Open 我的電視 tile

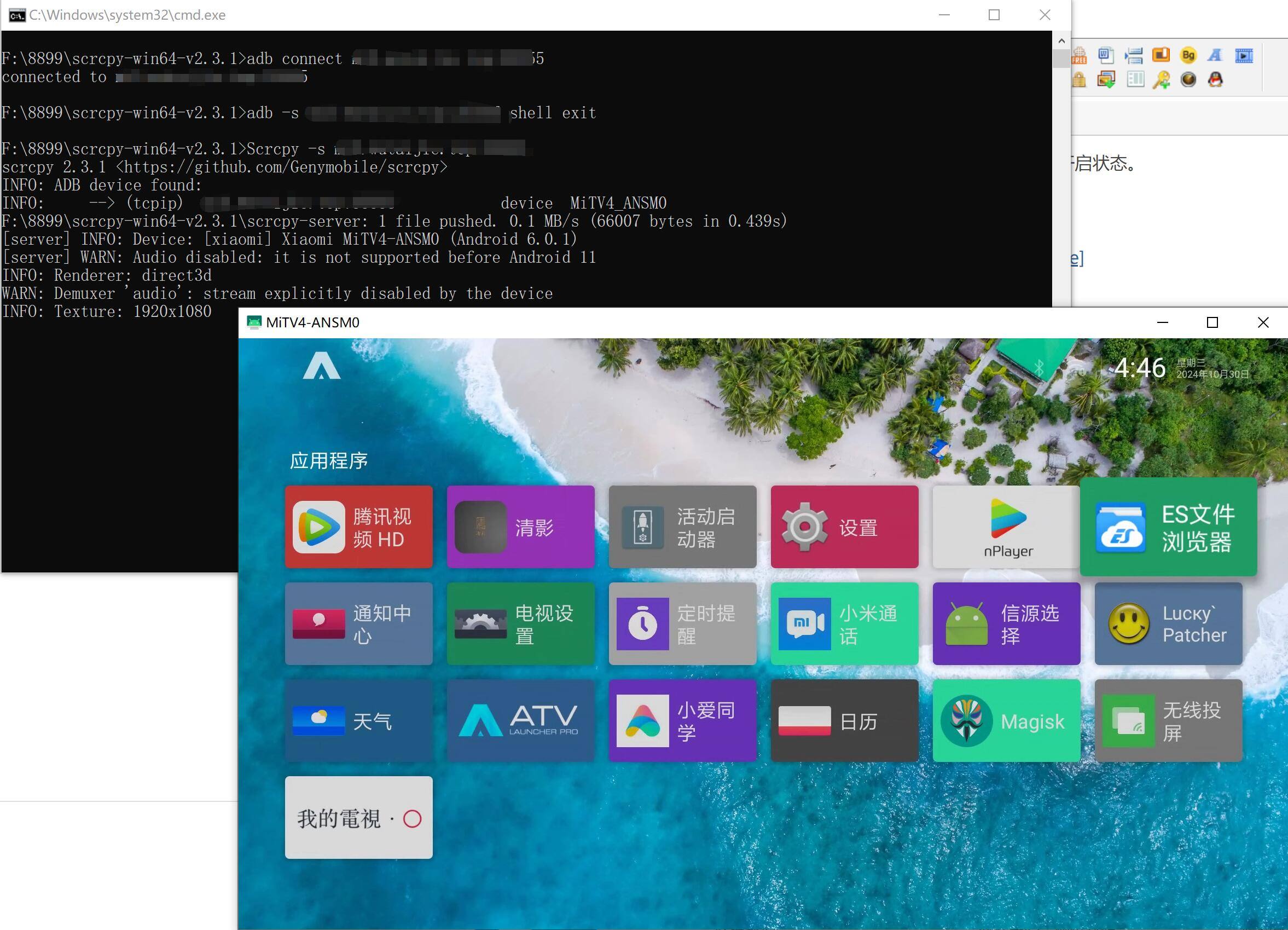[x=358, y=817]
